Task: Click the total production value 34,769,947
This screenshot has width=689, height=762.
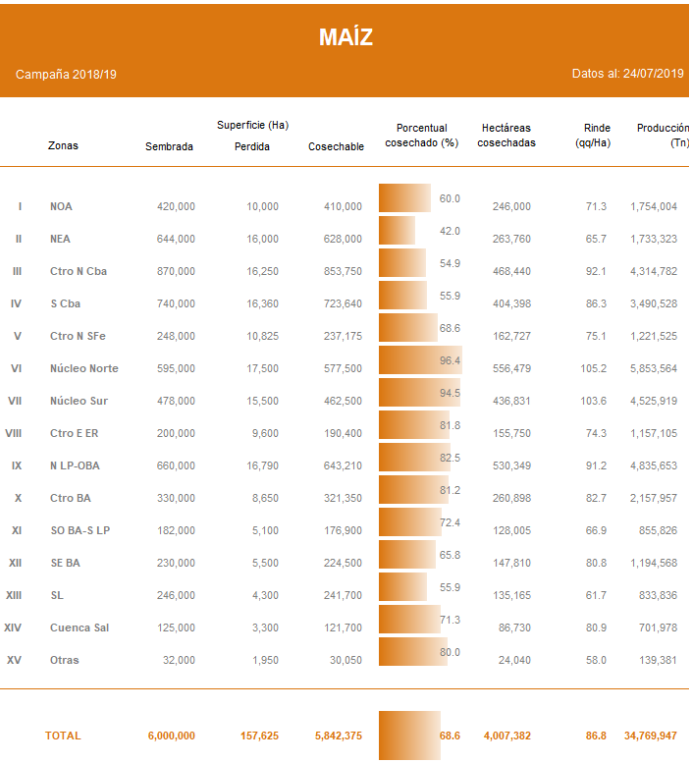Action: (x=649, y=736)
